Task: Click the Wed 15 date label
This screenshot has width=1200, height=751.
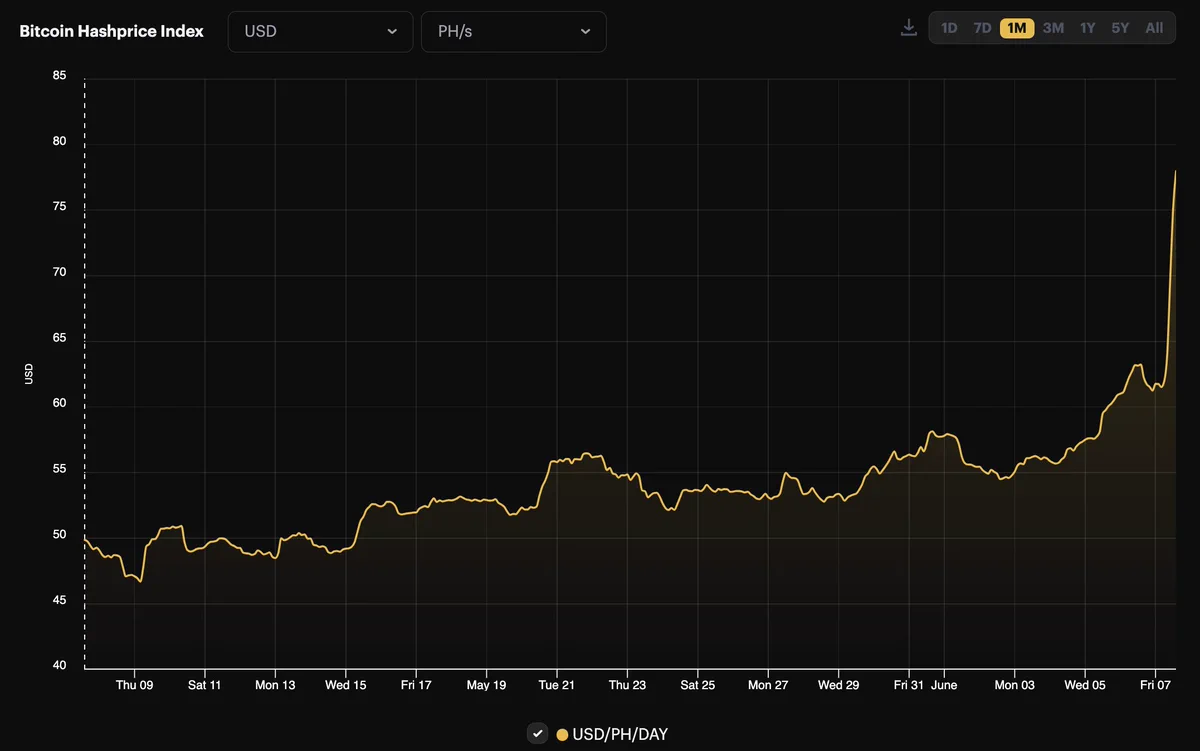Action: (346, 685)
